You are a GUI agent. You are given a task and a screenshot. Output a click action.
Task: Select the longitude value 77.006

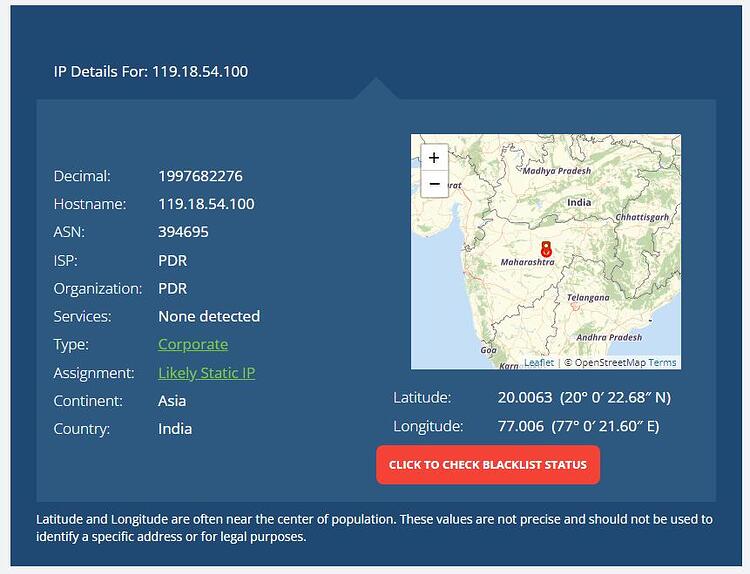(520, 426)
